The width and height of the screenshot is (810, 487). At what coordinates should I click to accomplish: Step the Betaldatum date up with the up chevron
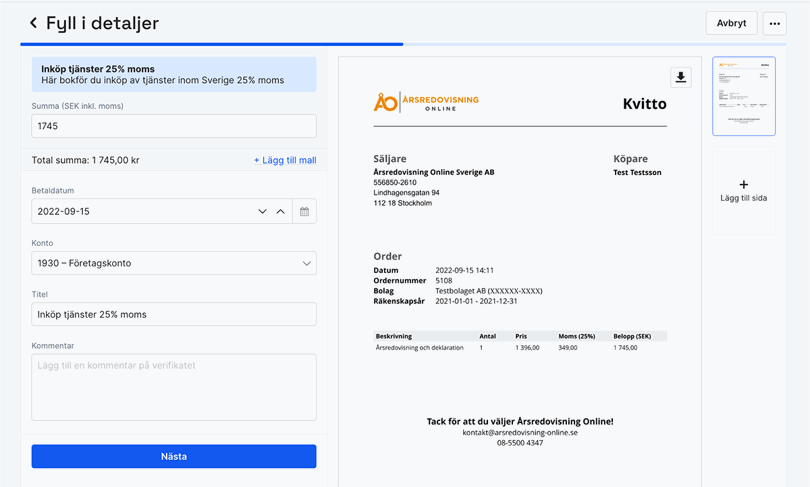281,212
